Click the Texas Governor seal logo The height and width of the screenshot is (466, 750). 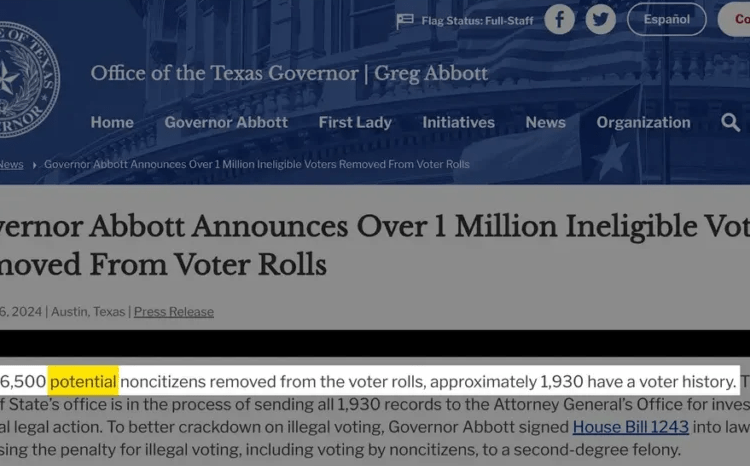[x=26, y=79]
